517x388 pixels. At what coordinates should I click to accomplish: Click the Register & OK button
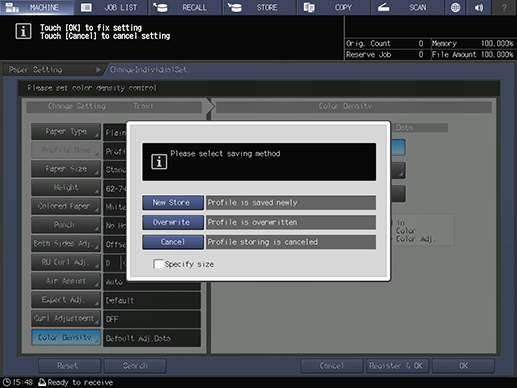(397, 366)
